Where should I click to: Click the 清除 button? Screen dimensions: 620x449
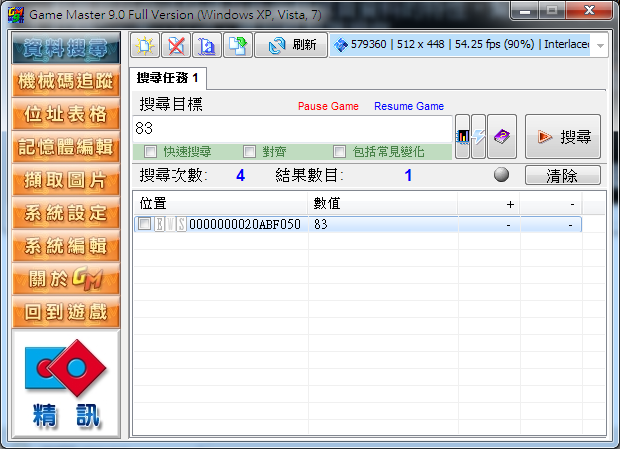pyautogui.click(x=562, y=175)
